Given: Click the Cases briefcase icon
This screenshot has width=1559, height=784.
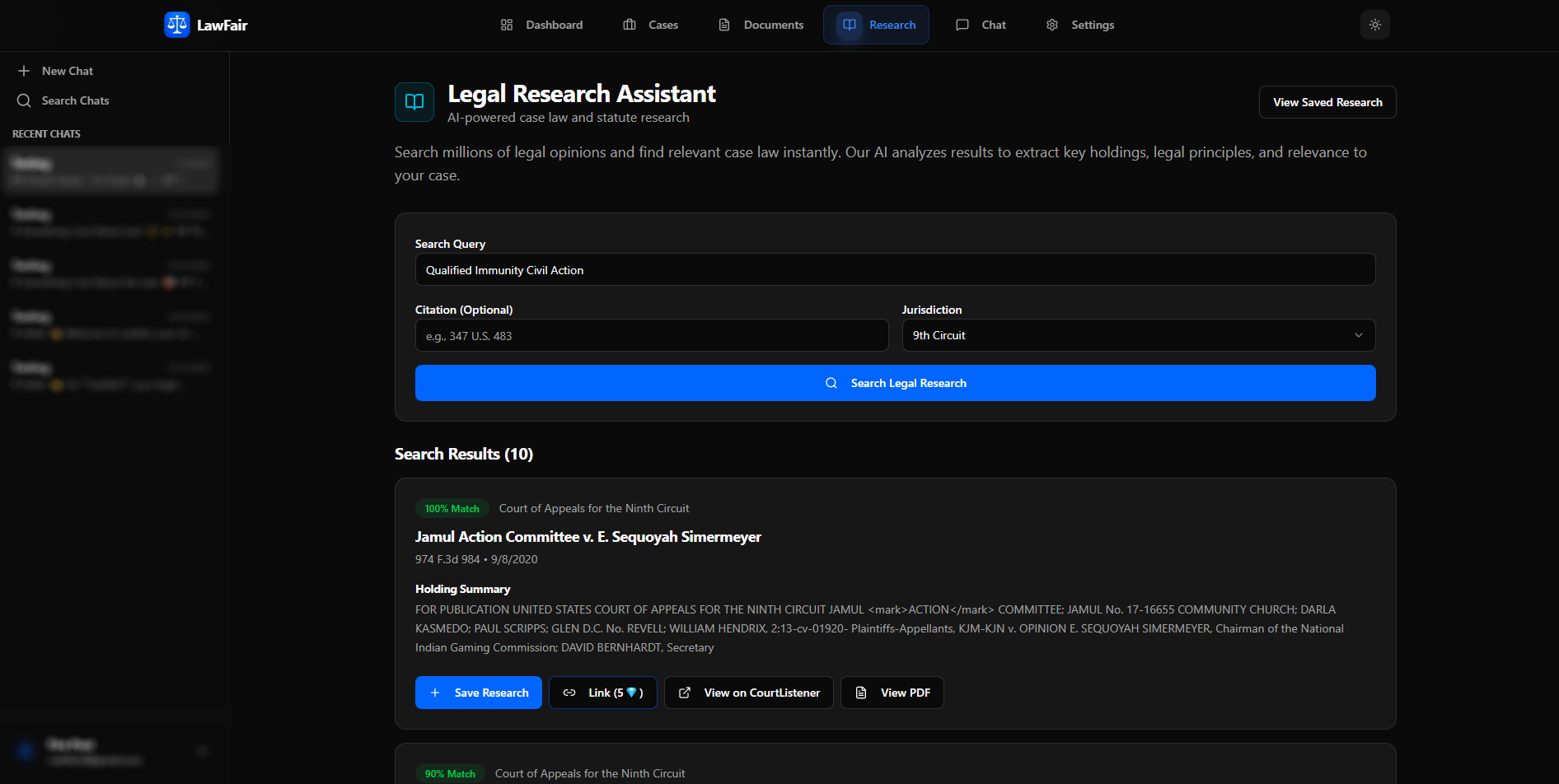Looking at the screenshot, I should coord(630,25).
